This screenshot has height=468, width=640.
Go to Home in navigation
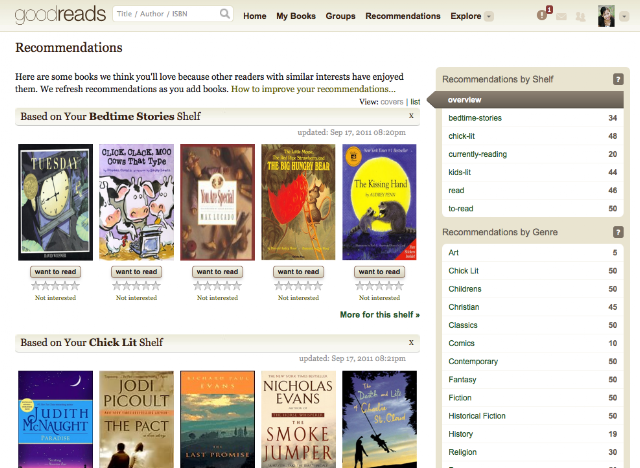click(255, 16)
